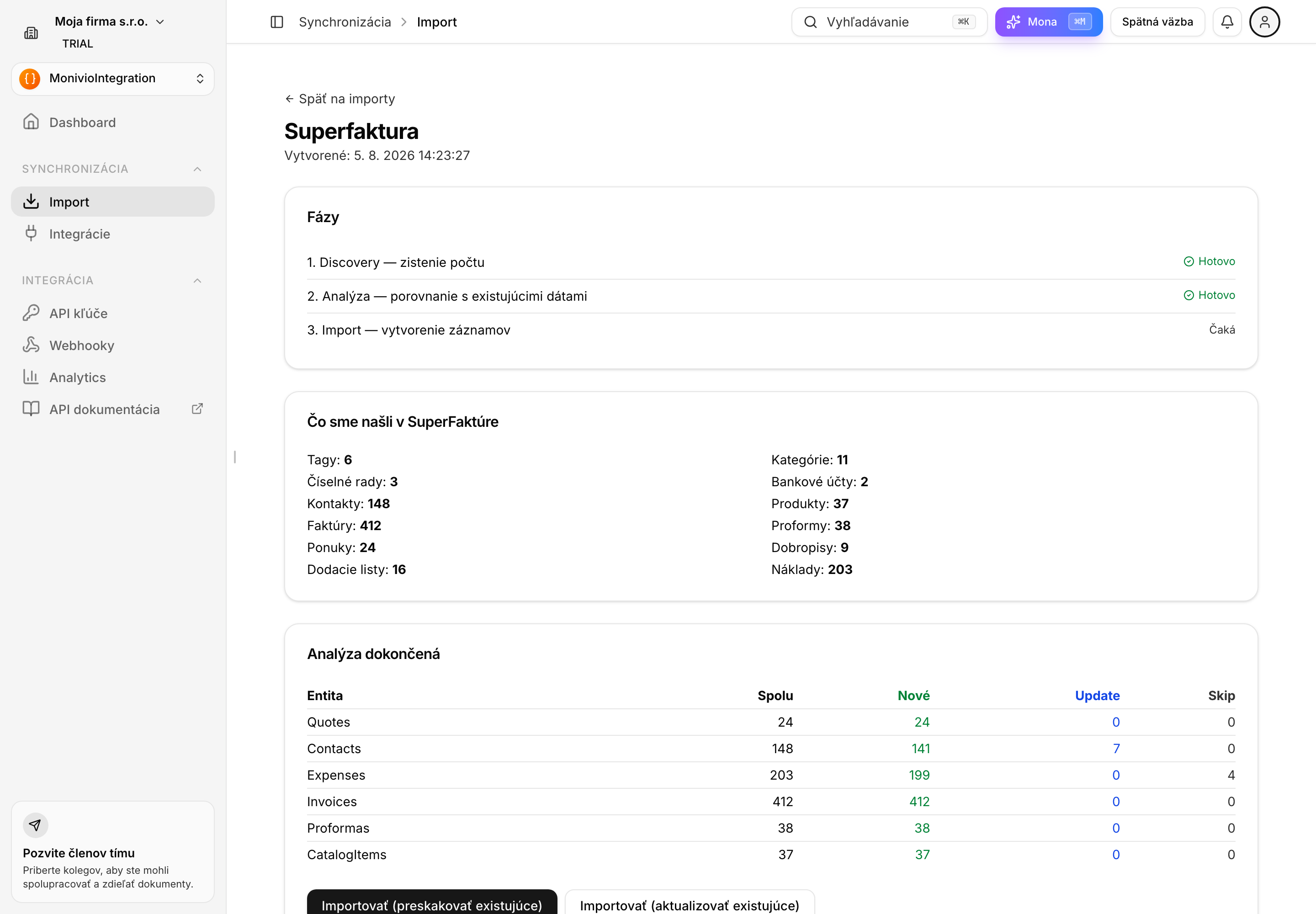Select Import in the sidebar
The width and height of the screenshot is (1316, 914).
(x=113, y=202)
